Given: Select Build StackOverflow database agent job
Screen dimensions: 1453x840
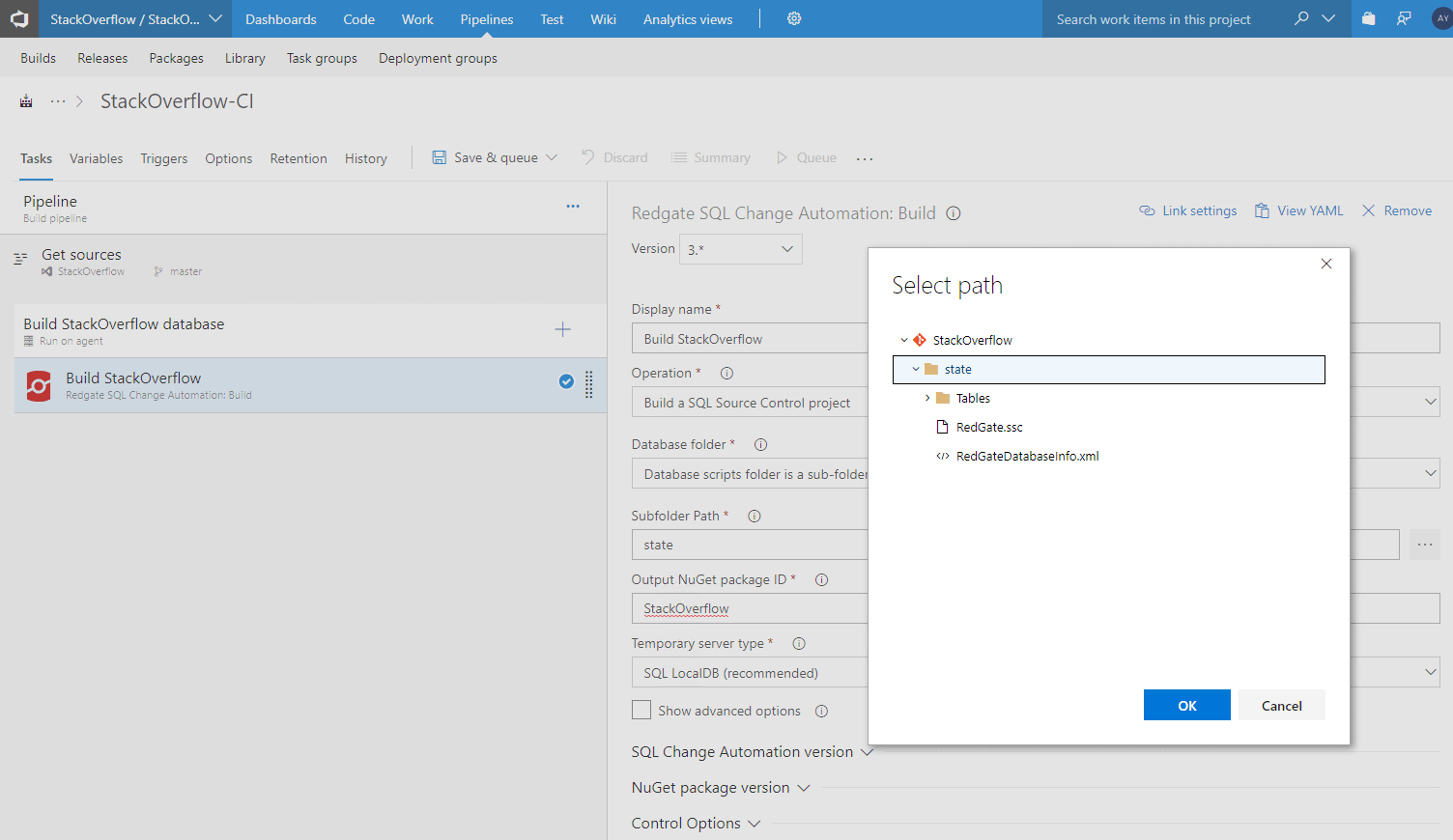Looking at the screenshot, I should click(310, 331).
